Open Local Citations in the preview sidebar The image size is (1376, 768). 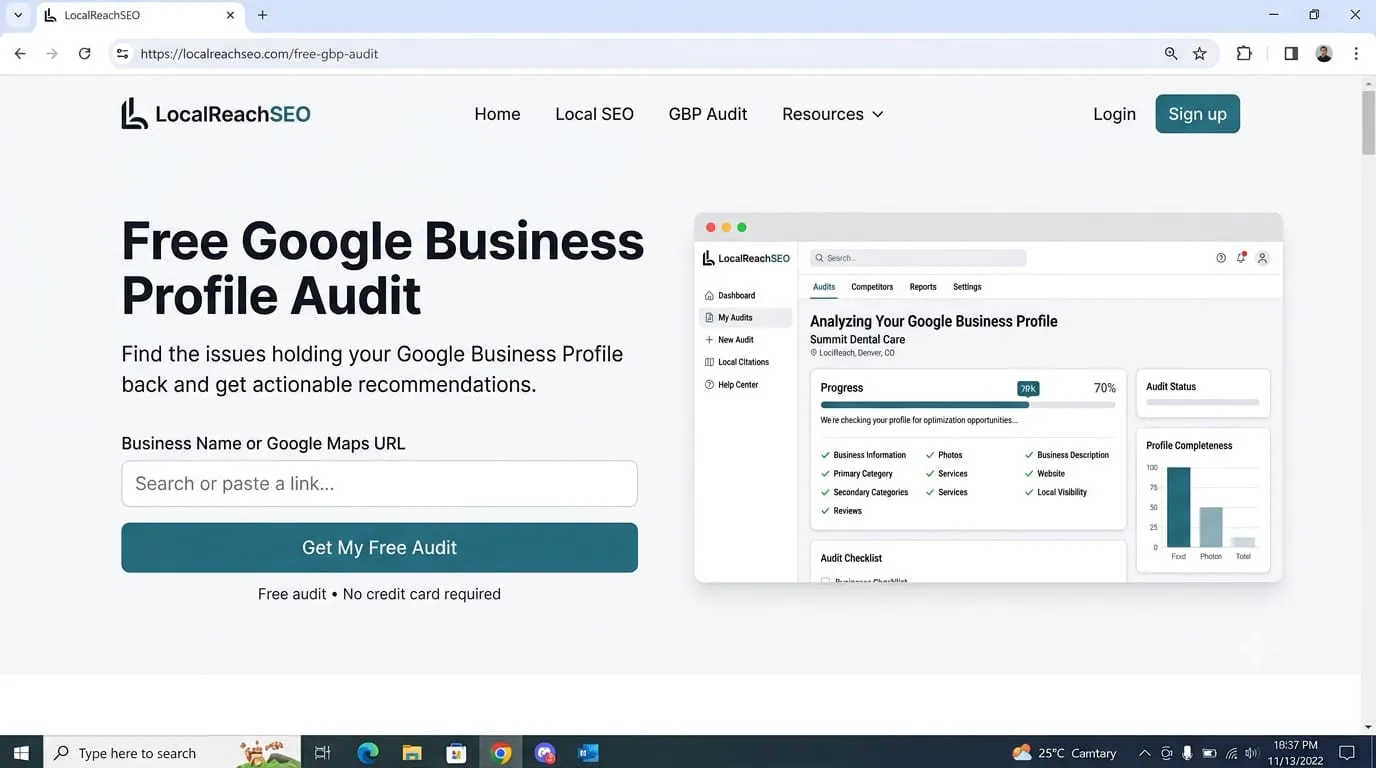pyautogui.click(x=737, y=362)
